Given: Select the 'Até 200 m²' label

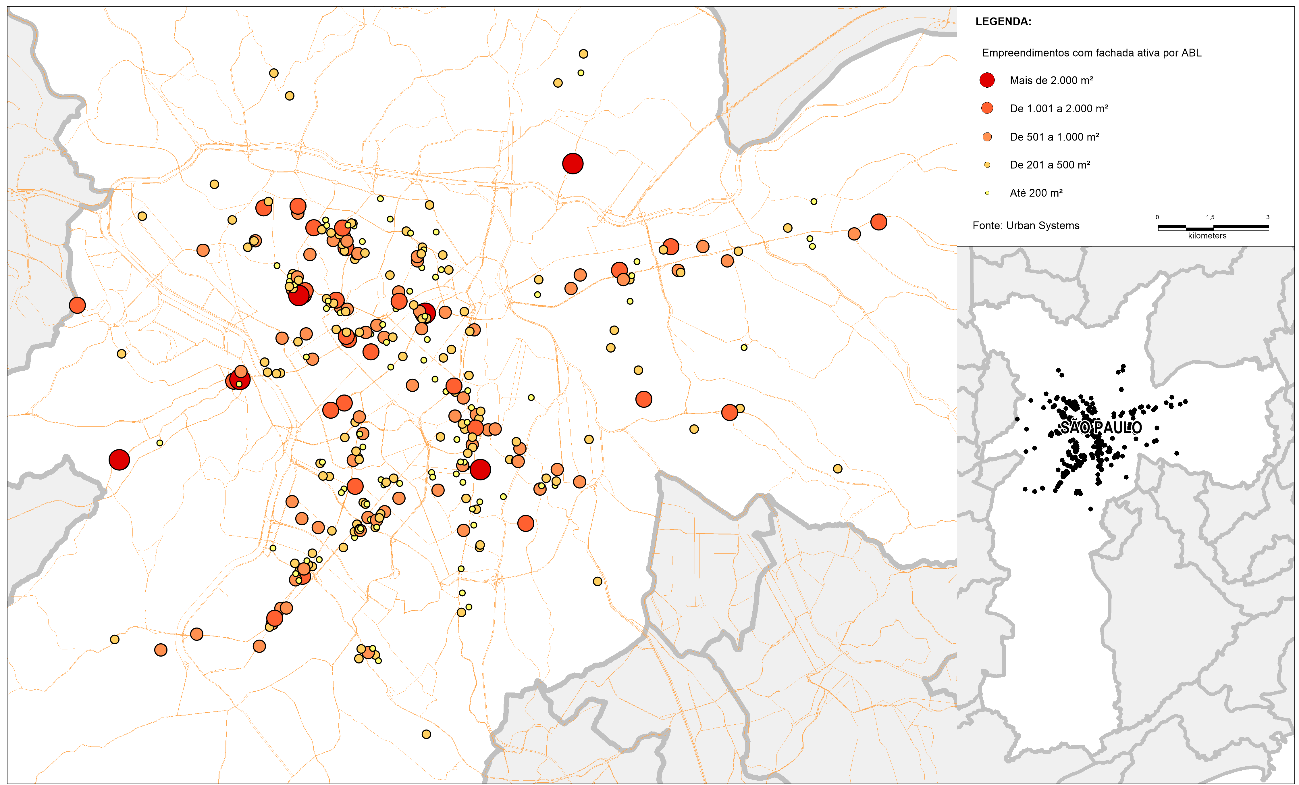Looking at the screenshot, I should pos(1037,192).
